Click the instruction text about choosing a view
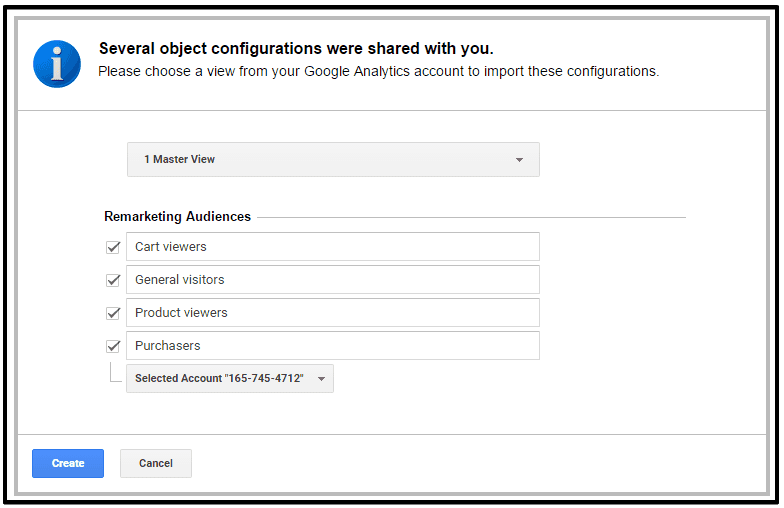This screenshot has height=508, width=784. (378, 72)
